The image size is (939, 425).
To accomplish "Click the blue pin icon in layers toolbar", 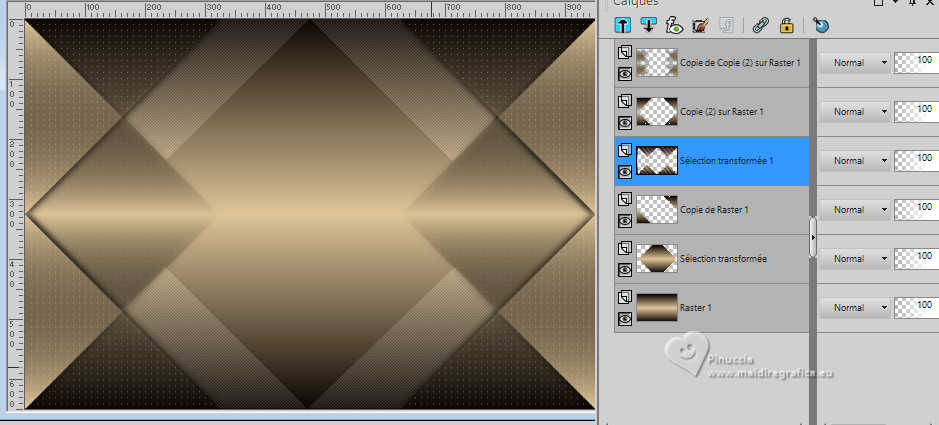I will point(822,26).
